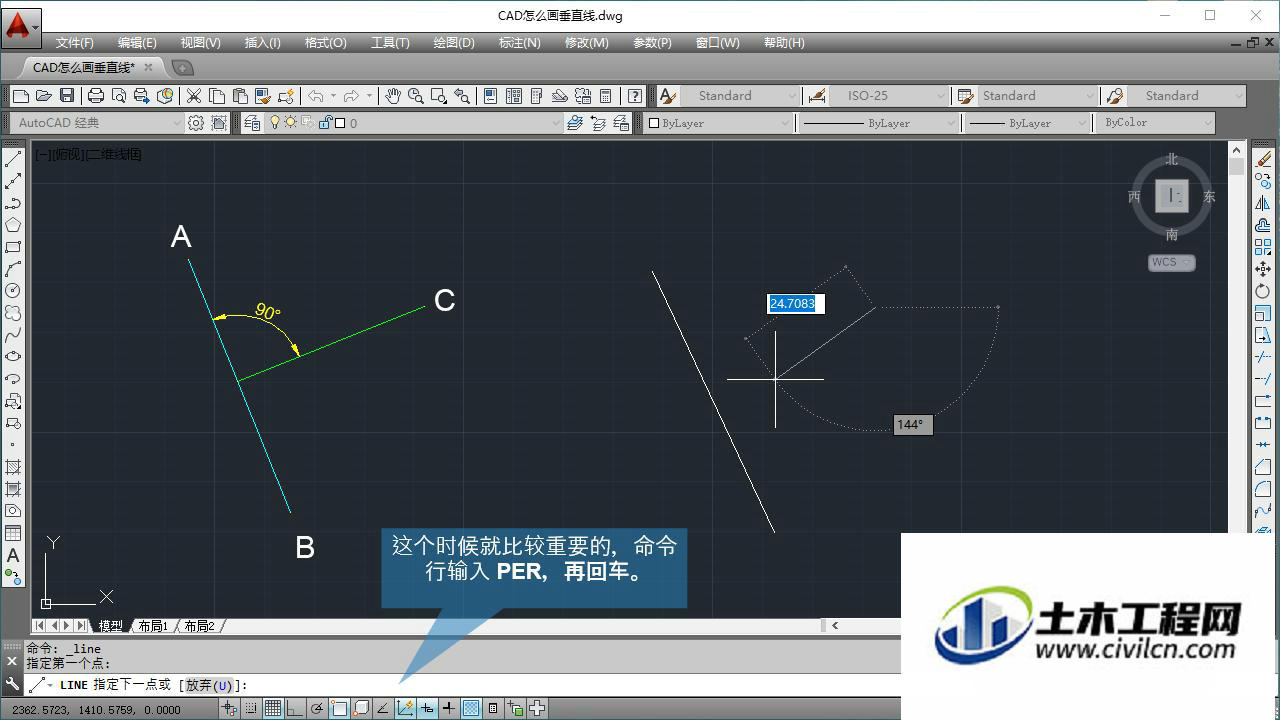This screenshot has height=720, width=1280.
Task: Toggle Grid Display in status bar
Action: click(273, 709)
